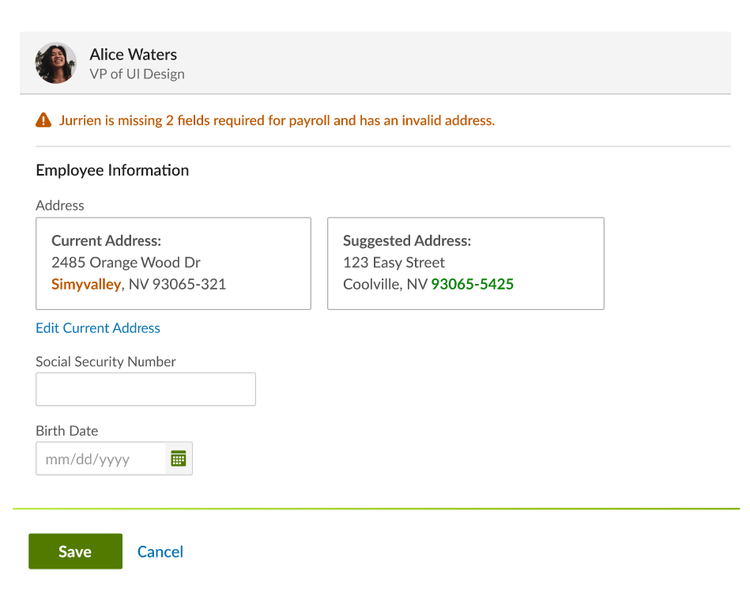The width and height of the screenshot is (750, 594).
Task: Click the VP of UI Design subtitle
Action: (137, 74)
